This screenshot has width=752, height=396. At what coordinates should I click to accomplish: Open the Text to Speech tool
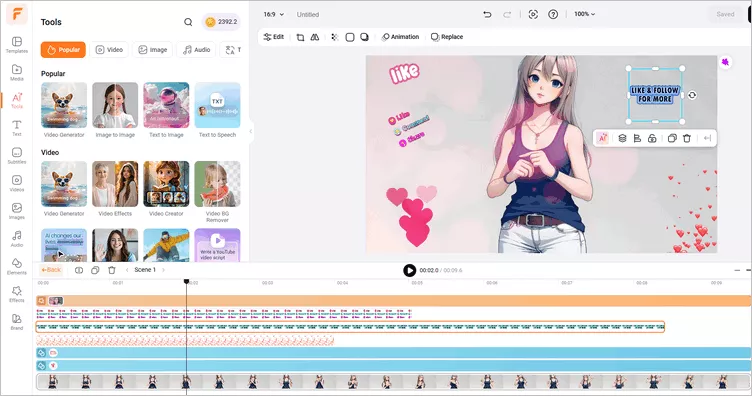click(x=217, y=110)
